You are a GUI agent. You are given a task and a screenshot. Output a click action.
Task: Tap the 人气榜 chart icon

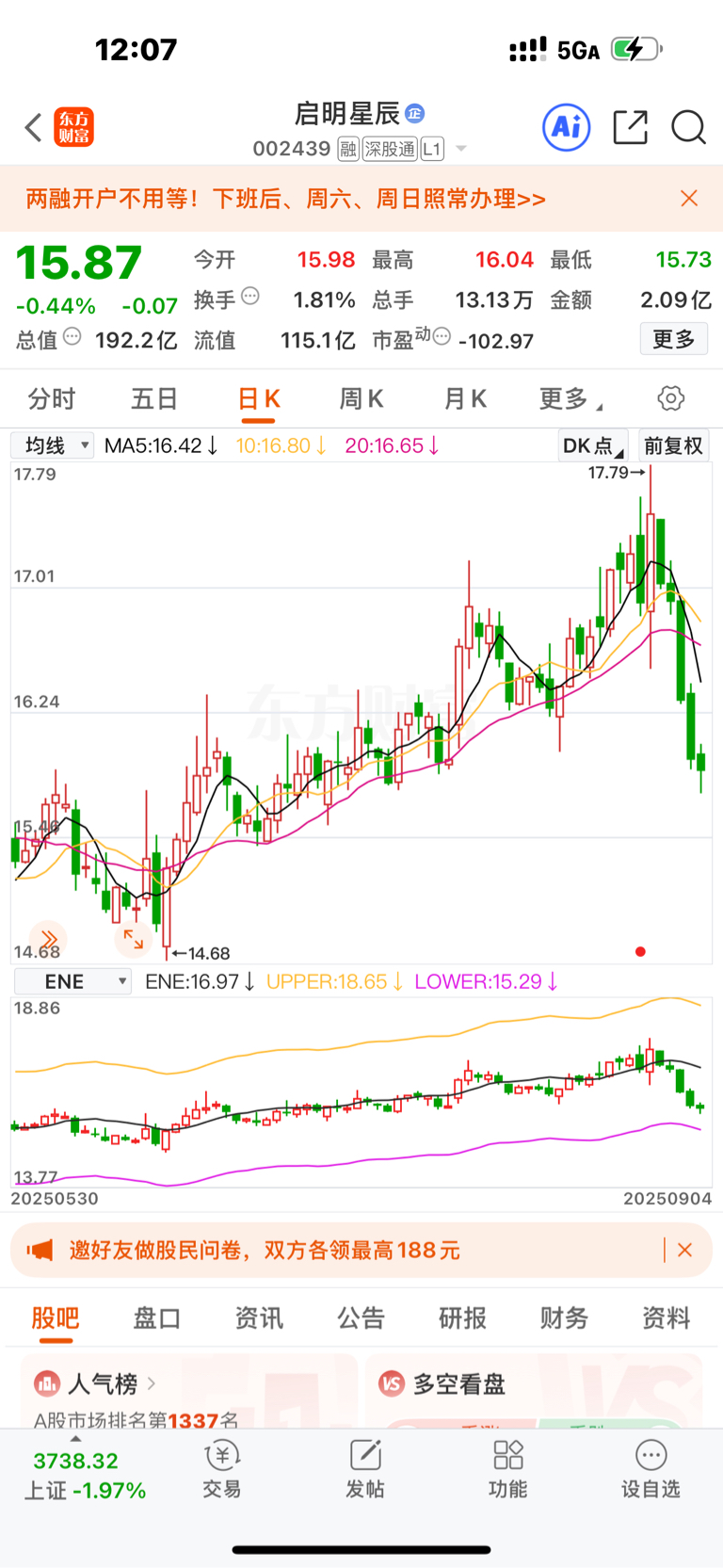click(47, 1383)
